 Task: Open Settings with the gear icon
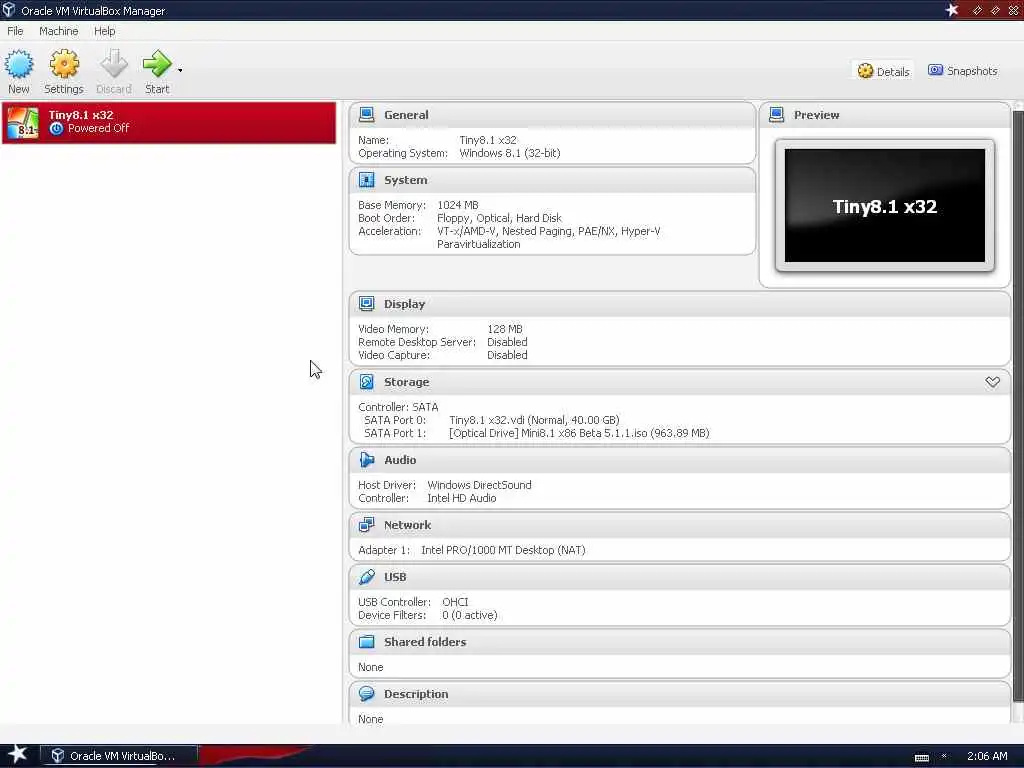click(x=64, y=64)
